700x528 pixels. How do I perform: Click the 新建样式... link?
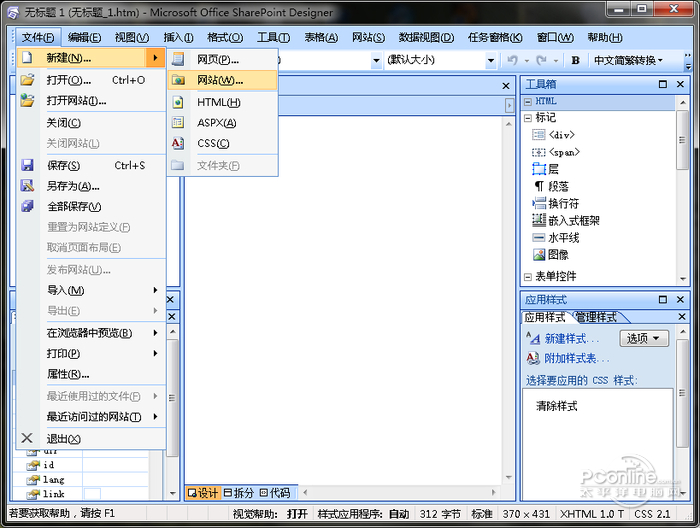(x=572, y=339)
